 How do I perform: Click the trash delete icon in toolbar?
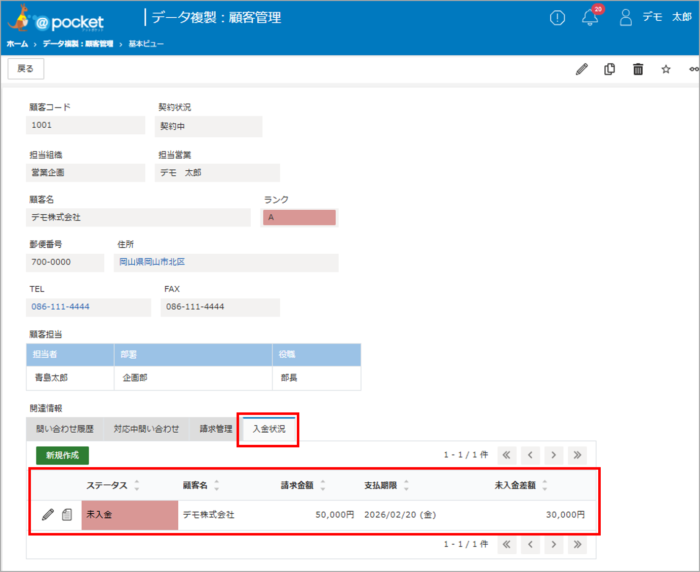click(x=638, y=69)
